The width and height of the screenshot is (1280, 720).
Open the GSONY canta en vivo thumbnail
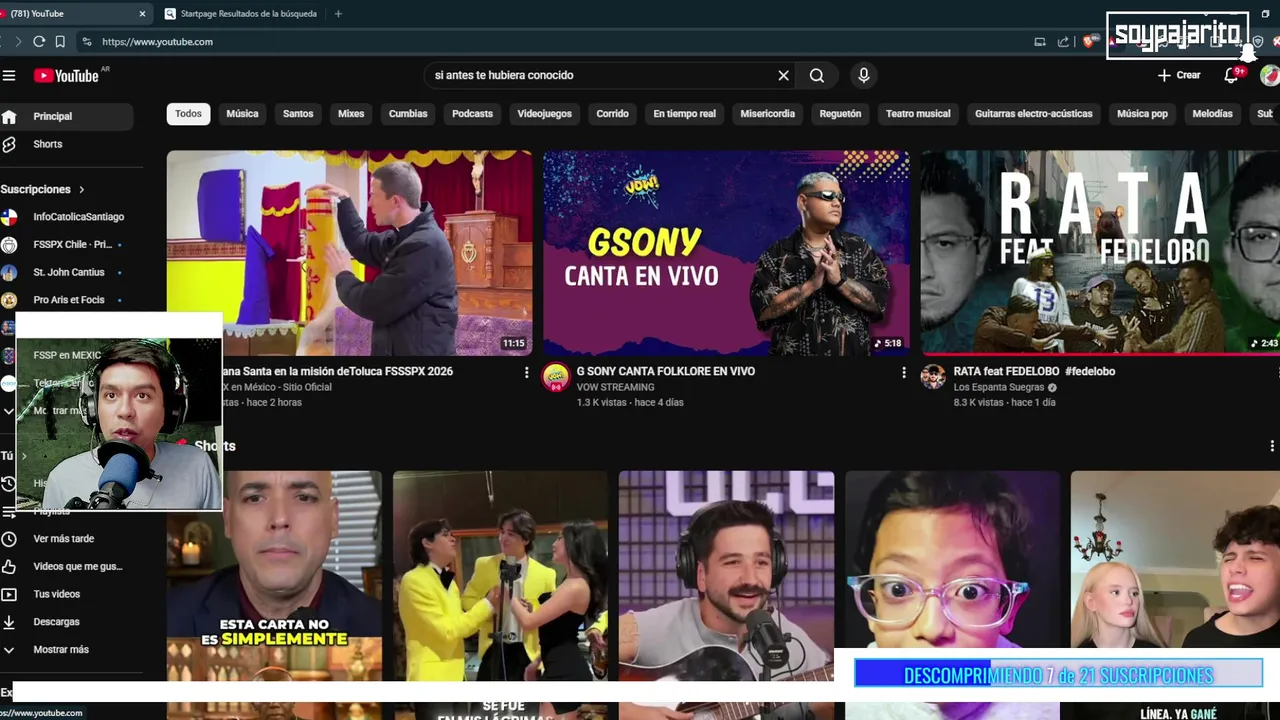click(726, 253)
